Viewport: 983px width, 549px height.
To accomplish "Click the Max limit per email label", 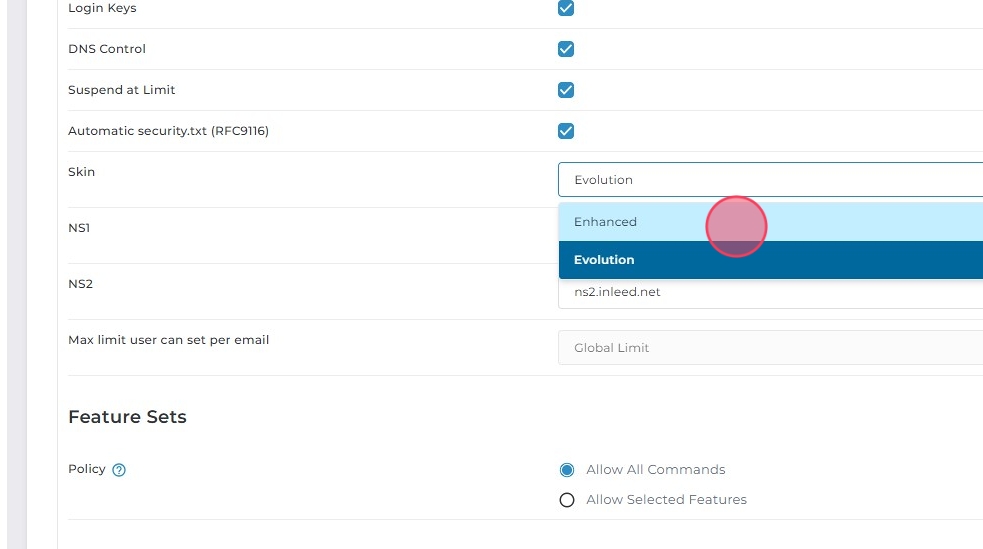I will pos(168,340).
